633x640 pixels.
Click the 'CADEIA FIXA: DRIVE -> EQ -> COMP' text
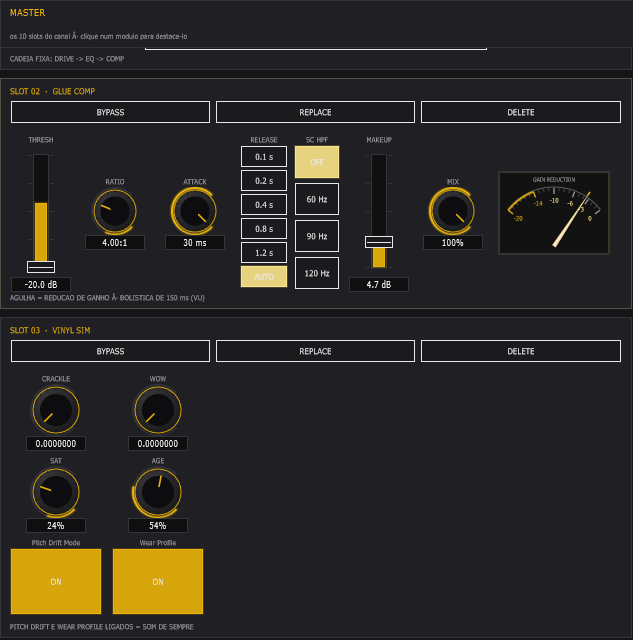(67, 59)
